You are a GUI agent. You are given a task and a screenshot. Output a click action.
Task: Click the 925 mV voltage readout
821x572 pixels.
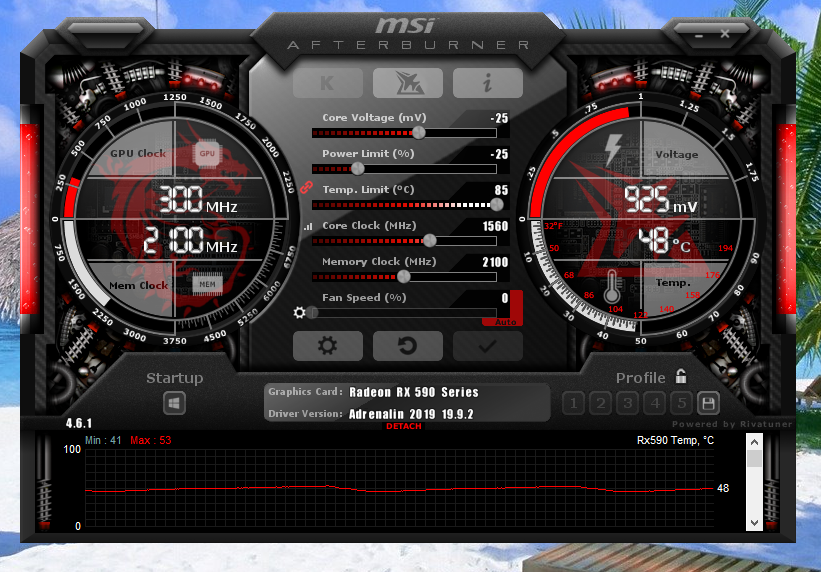tap(661, 200)
